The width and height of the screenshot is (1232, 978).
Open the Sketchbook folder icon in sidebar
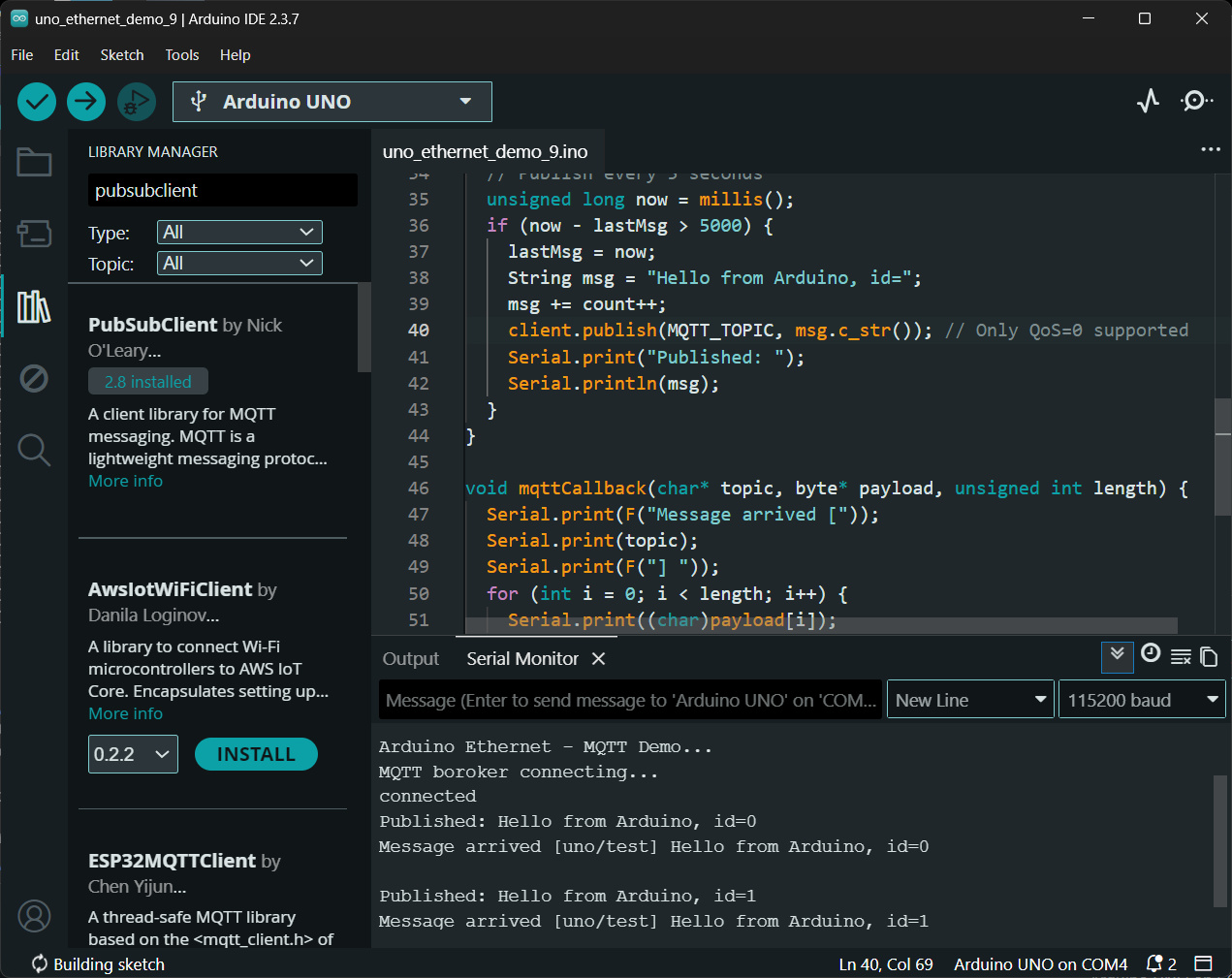34,163
